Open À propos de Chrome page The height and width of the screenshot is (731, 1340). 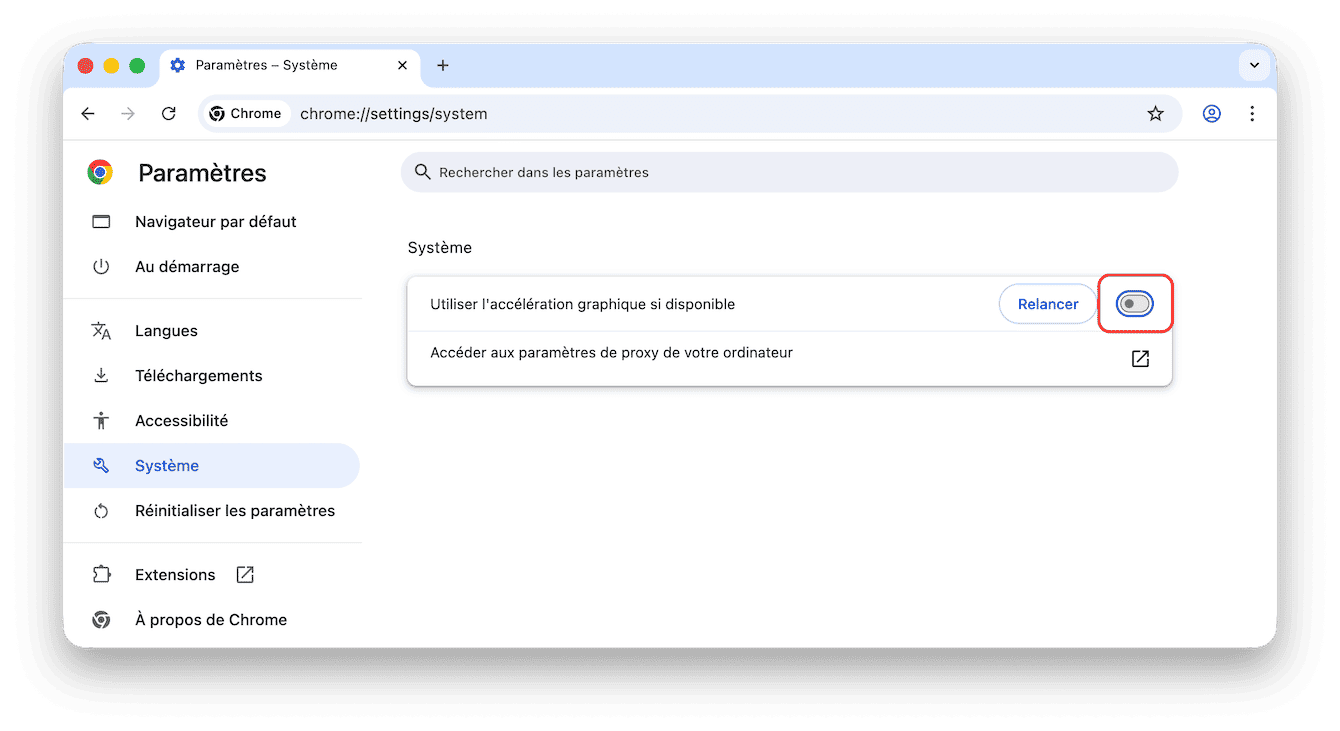(210, 620)
